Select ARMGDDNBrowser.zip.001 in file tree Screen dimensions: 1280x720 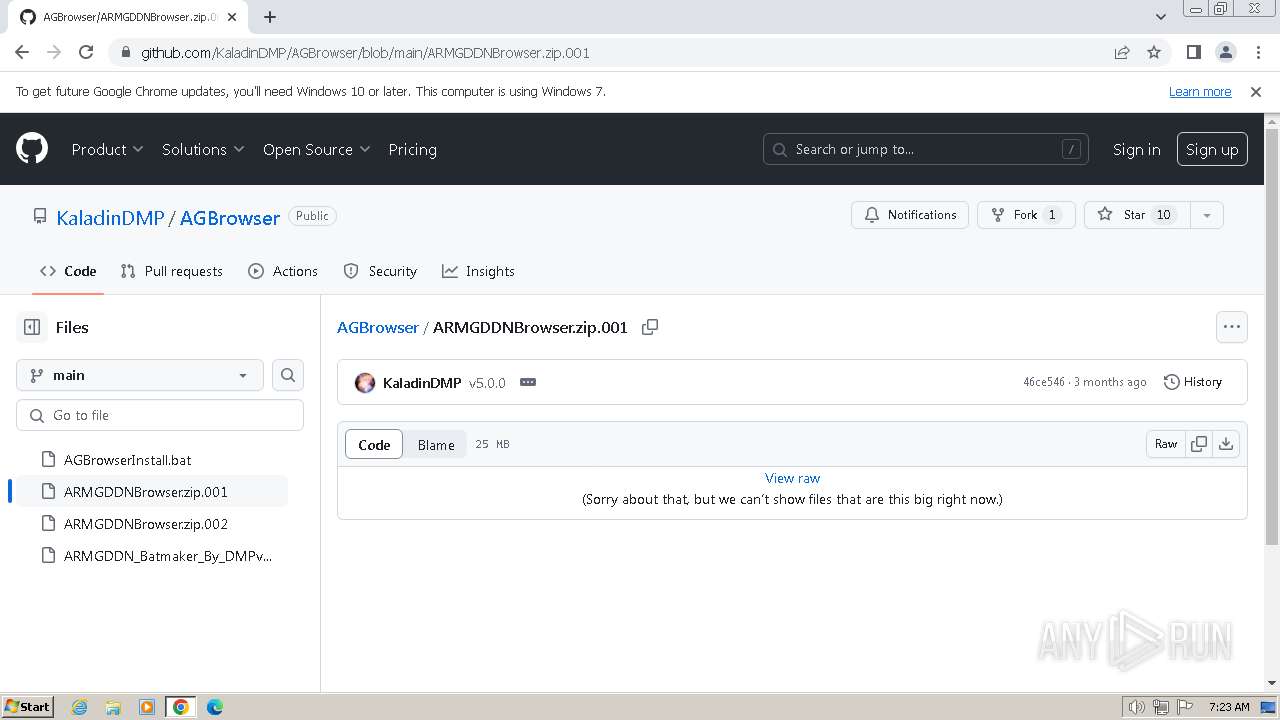pyautogui.click(x=153, y=492)
